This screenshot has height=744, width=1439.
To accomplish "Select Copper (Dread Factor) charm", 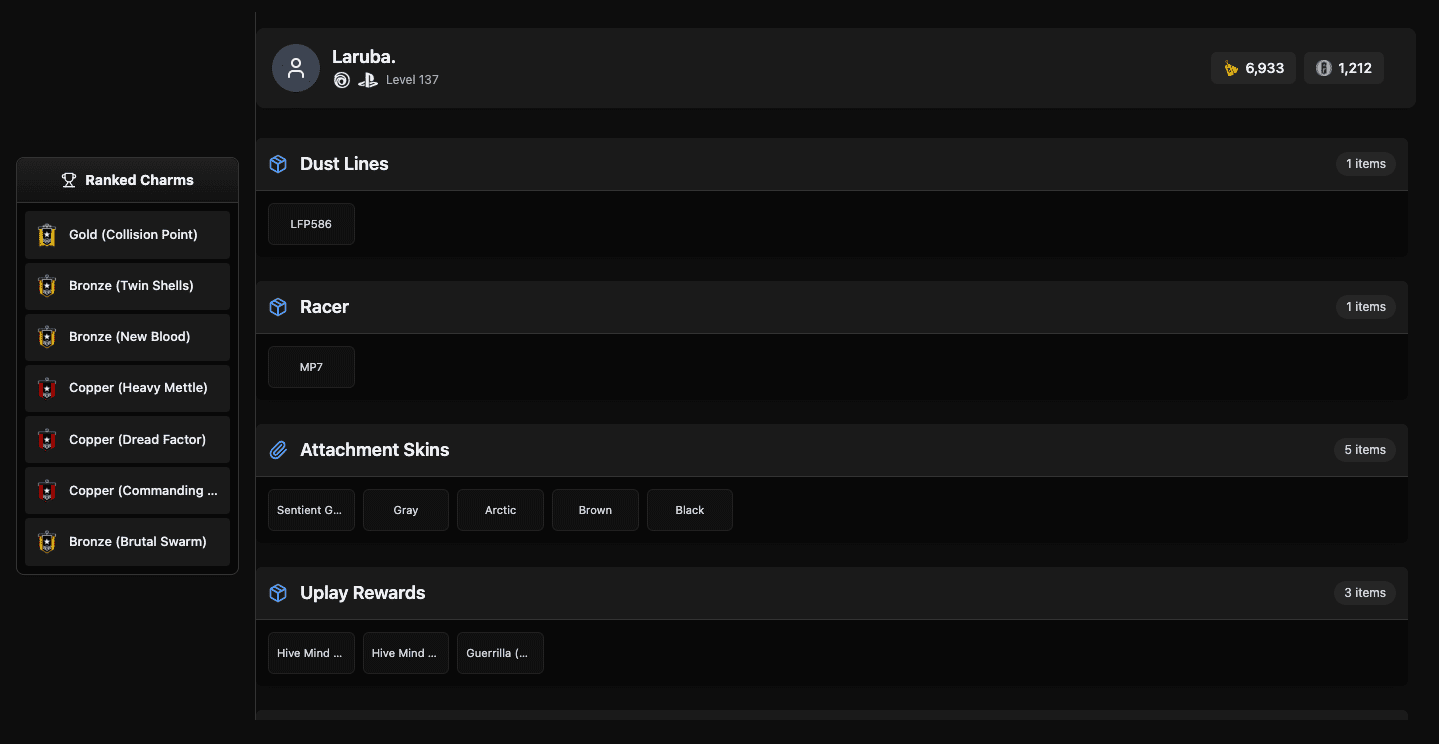I will [128, 440].
